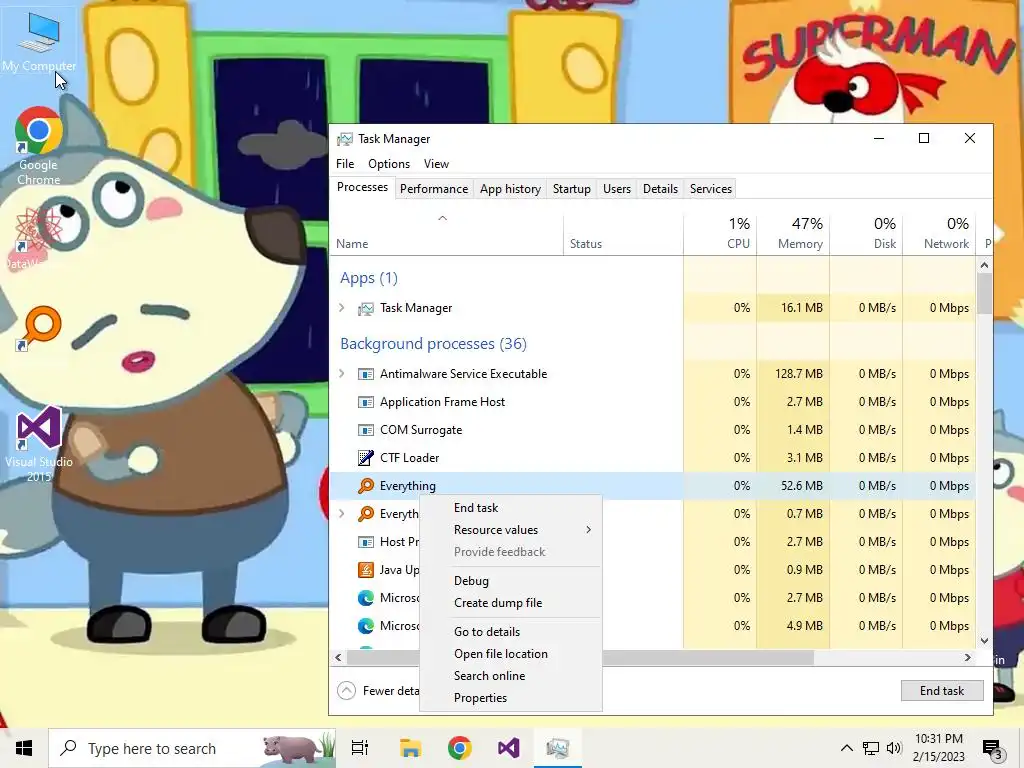Click the Host Process row icon
This screenshot has height=768, width=1024.
click(366, 542)
